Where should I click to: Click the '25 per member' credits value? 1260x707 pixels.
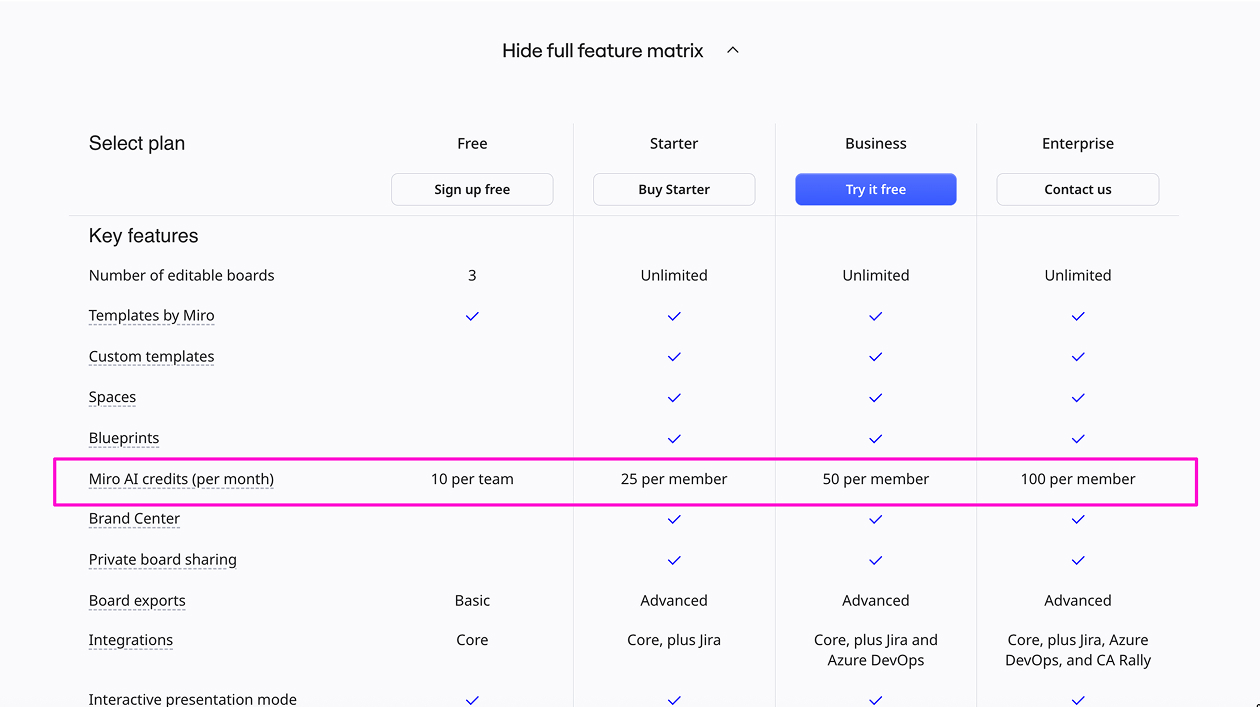click(x=674, y=479)
